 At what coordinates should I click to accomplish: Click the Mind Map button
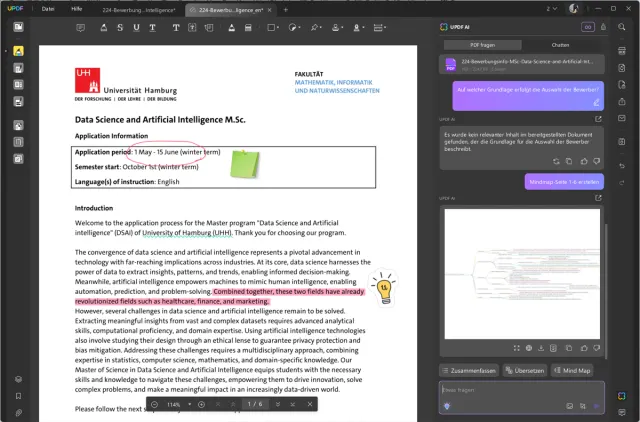pyautogui.click(x=573, y=370)
